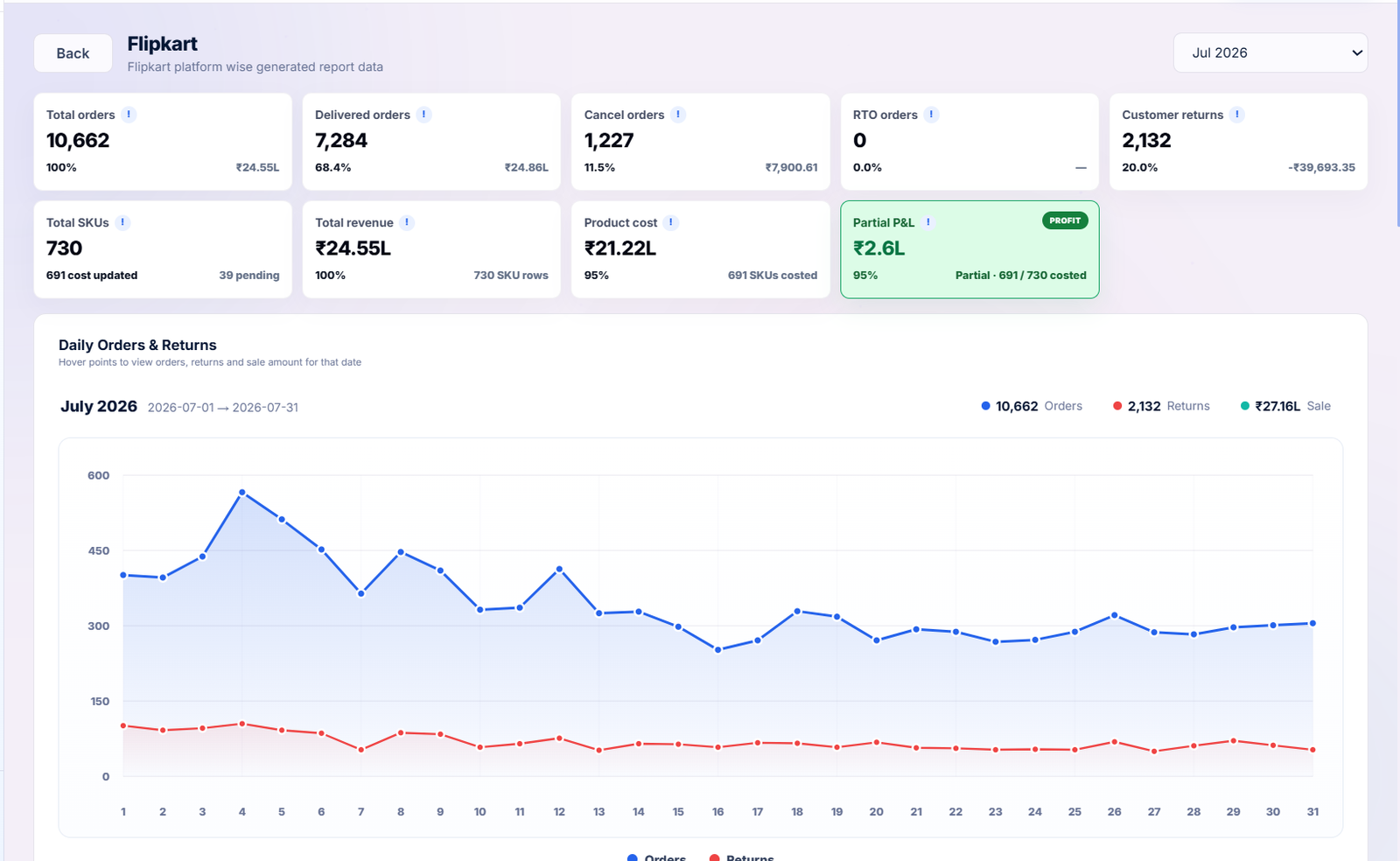Click the teal Sale legend dot
The image size is (1400, 861).
1245,406
